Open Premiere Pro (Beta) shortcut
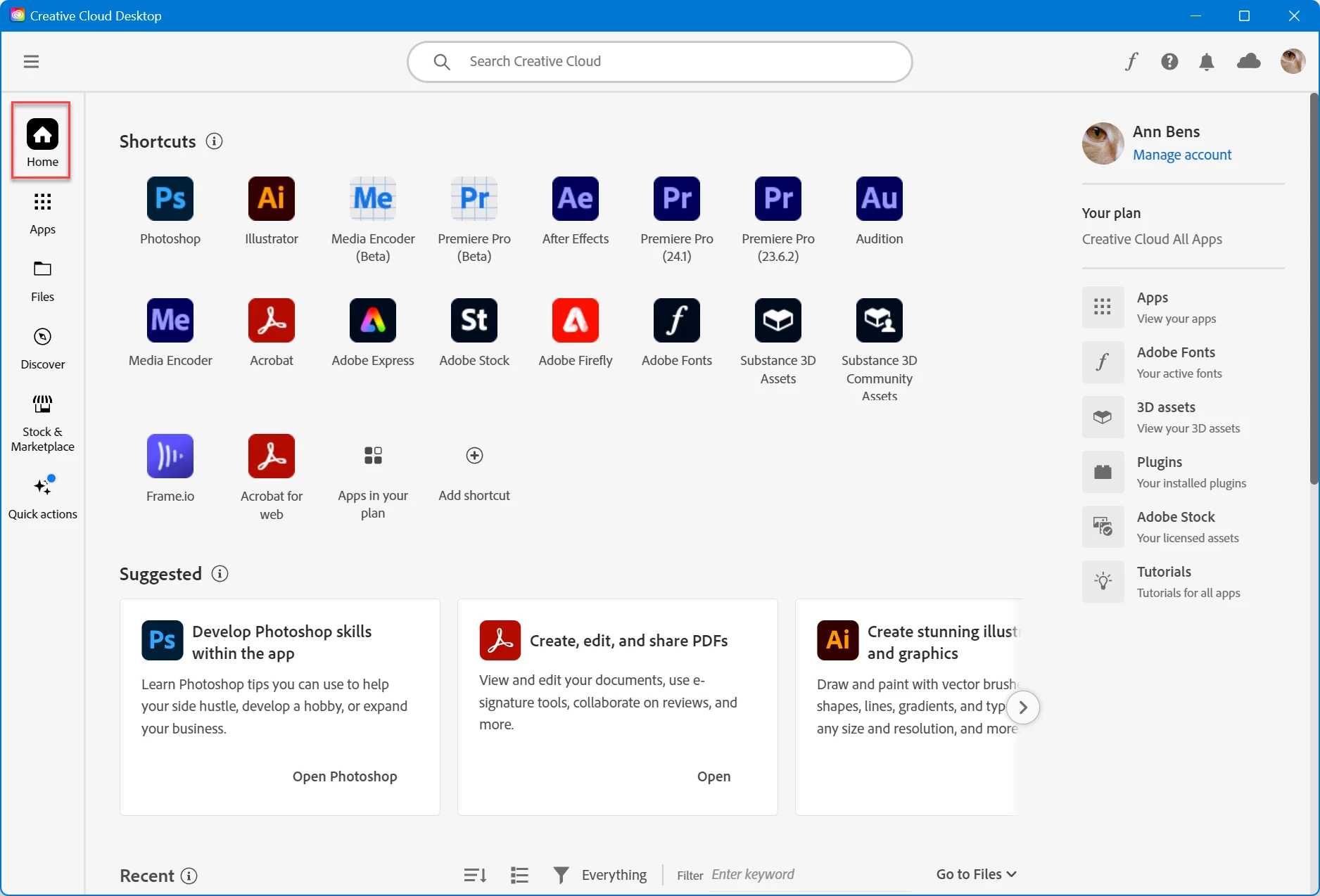This screenshot has width=1320, height=896. pyautogui.click(x=474, y=199)
